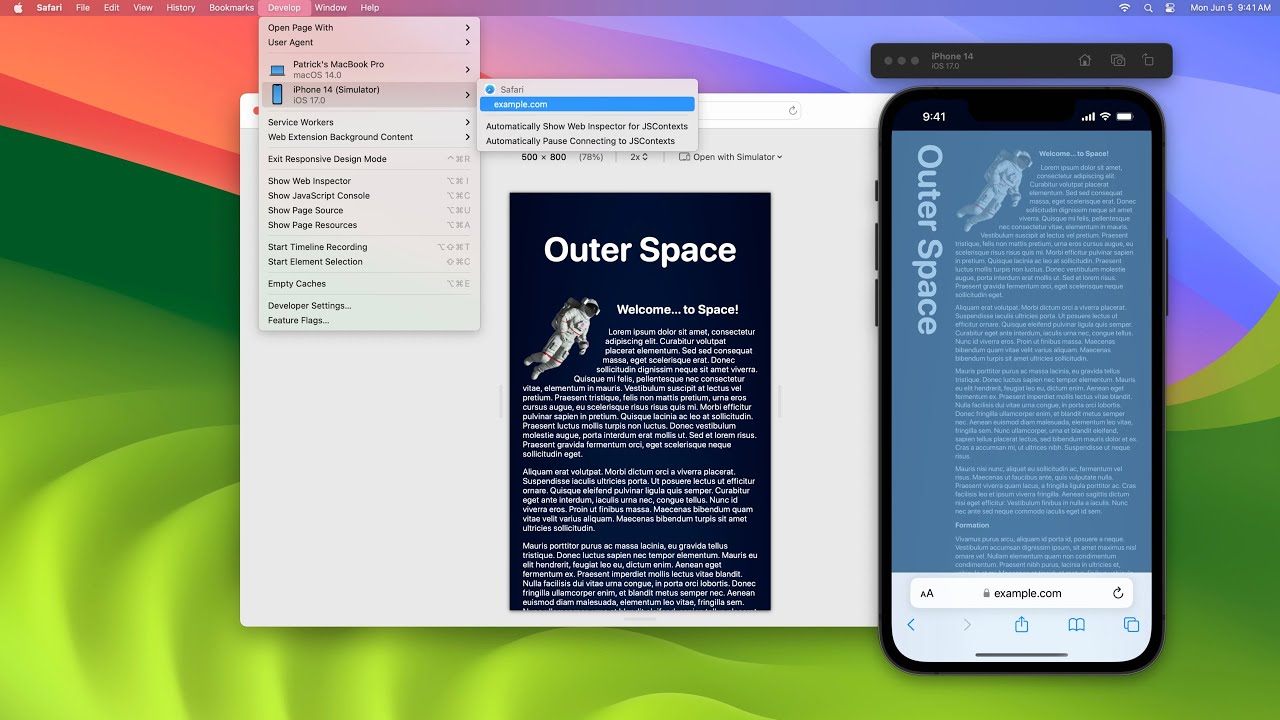Image resolution: width=1280 pixels, height=720 pixels.
Task: Click Welcome... to Space! heading in preview
Action: point(677,310)
